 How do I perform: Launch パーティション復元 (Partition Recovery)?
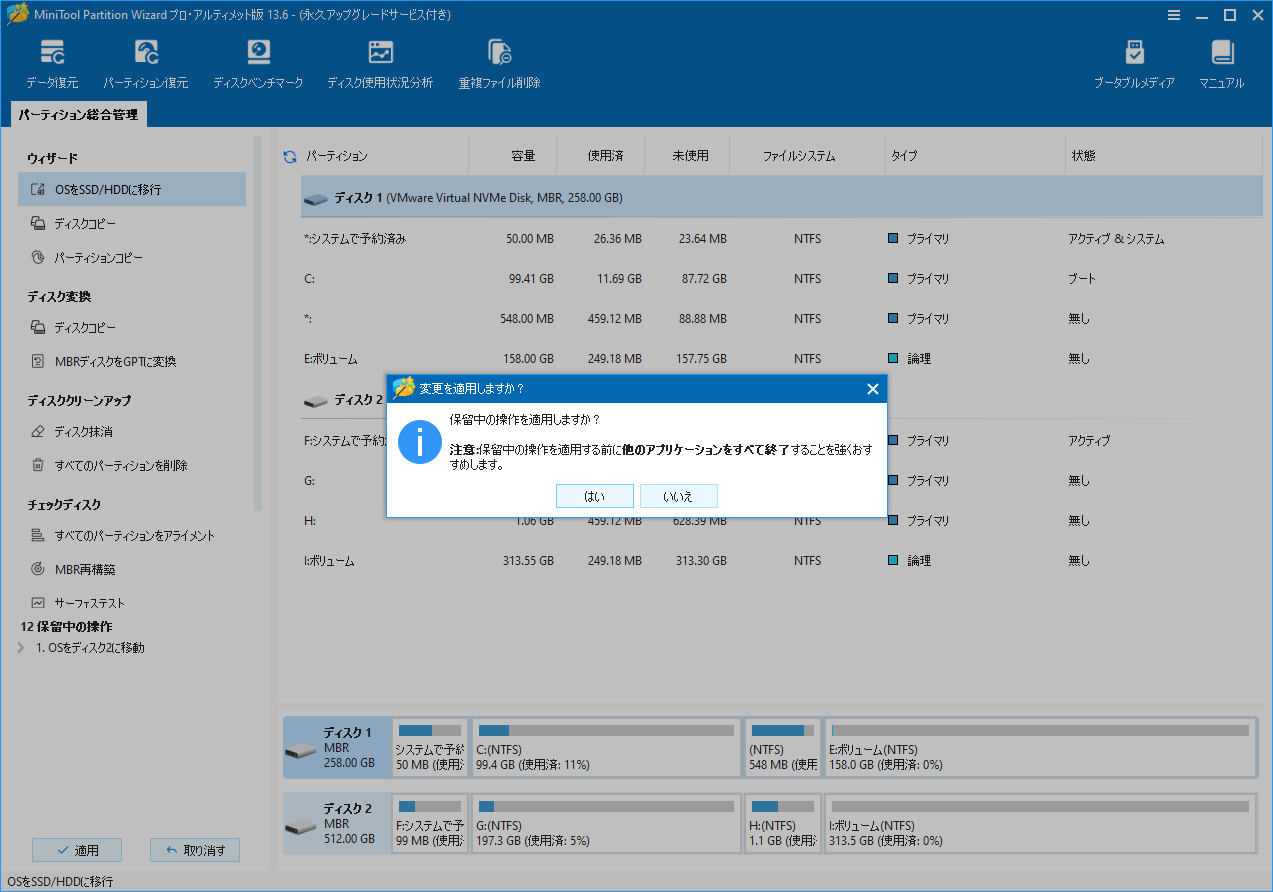pyautogui.click(x=146, y=60)
